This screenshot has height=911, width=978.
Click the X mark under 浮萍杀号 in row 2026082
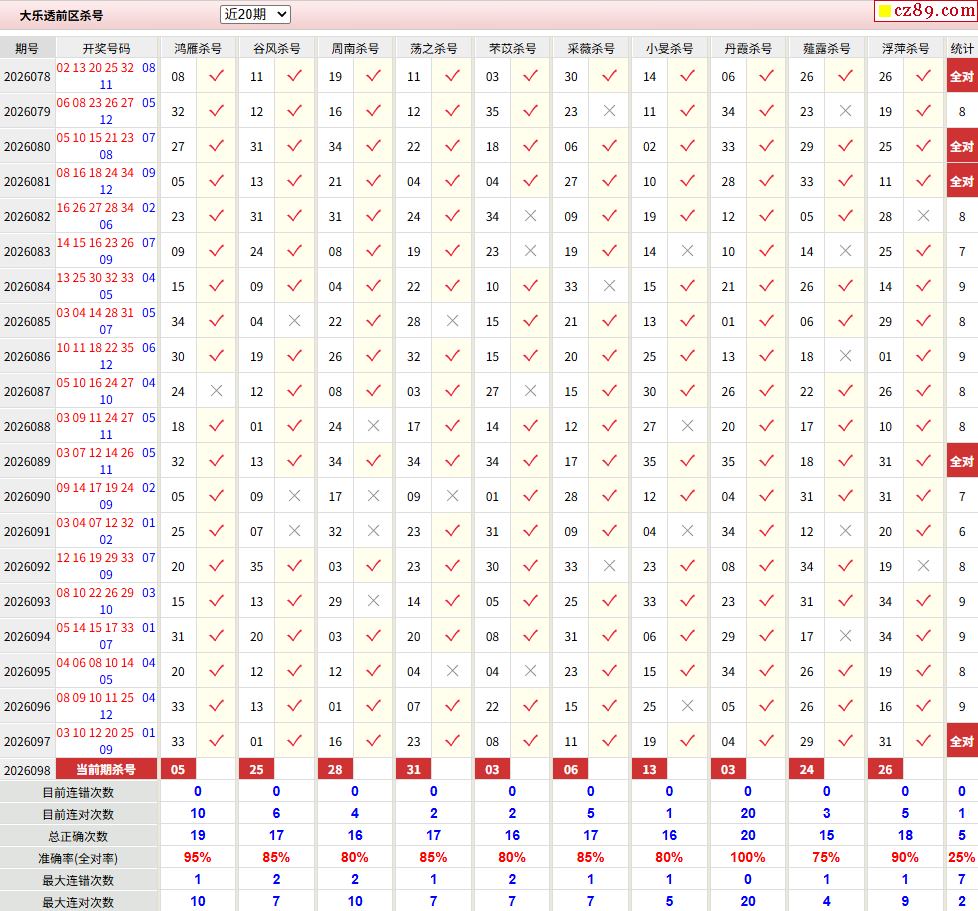(924, 216)
